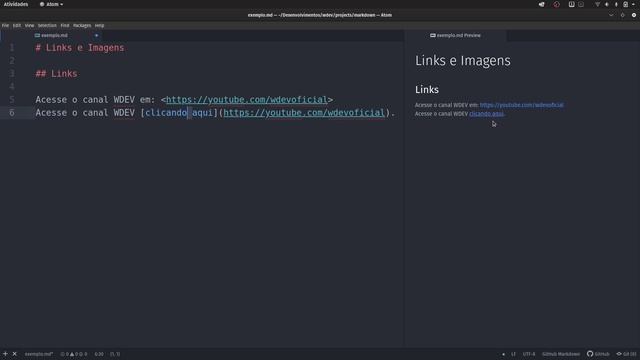Image resolution: width=640 pixels, height=360 pixels.
Task: Click line number 5 in the gutter
Action: tap(12, 100)
